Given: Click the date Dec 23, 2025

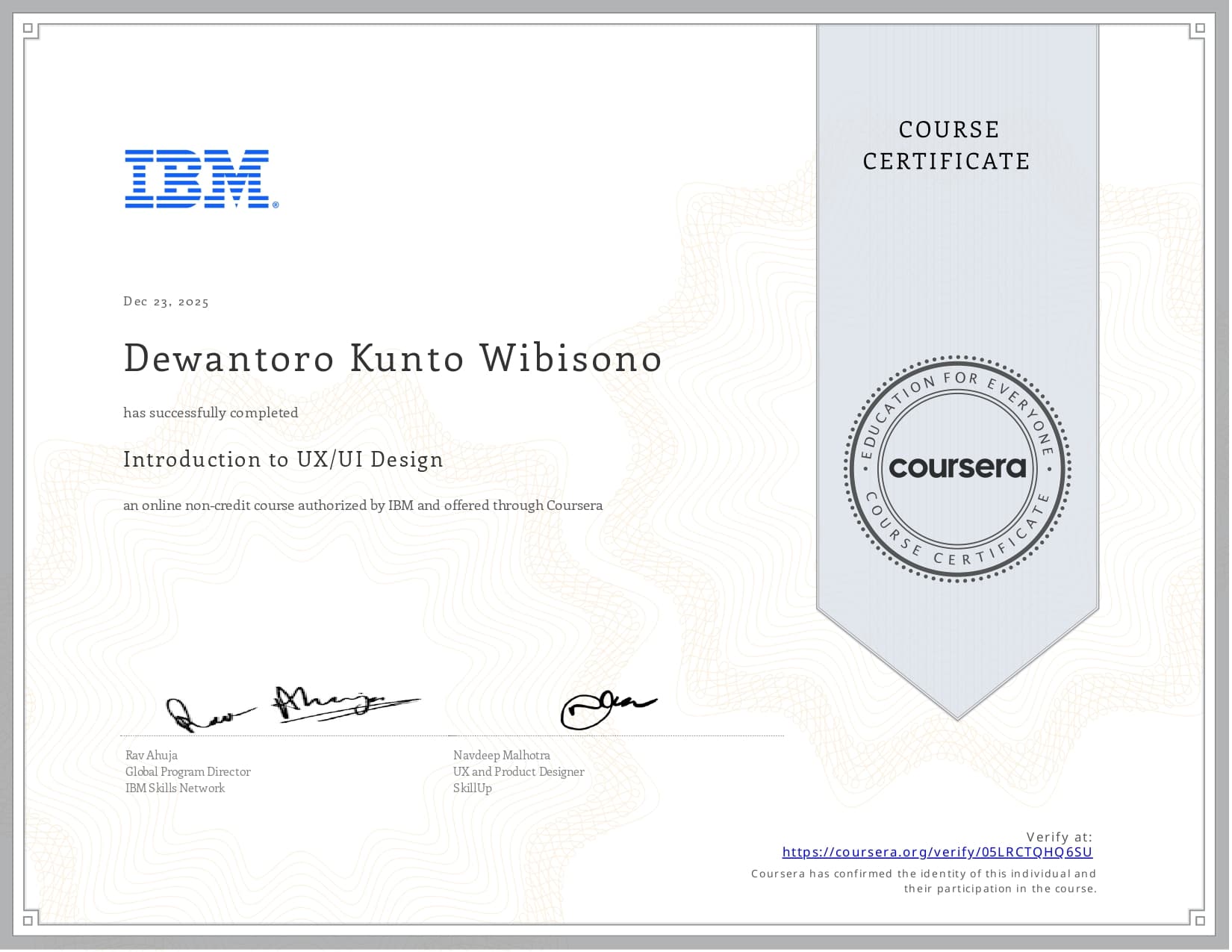Looking at the screenshot, I should [x=166, y=302].
